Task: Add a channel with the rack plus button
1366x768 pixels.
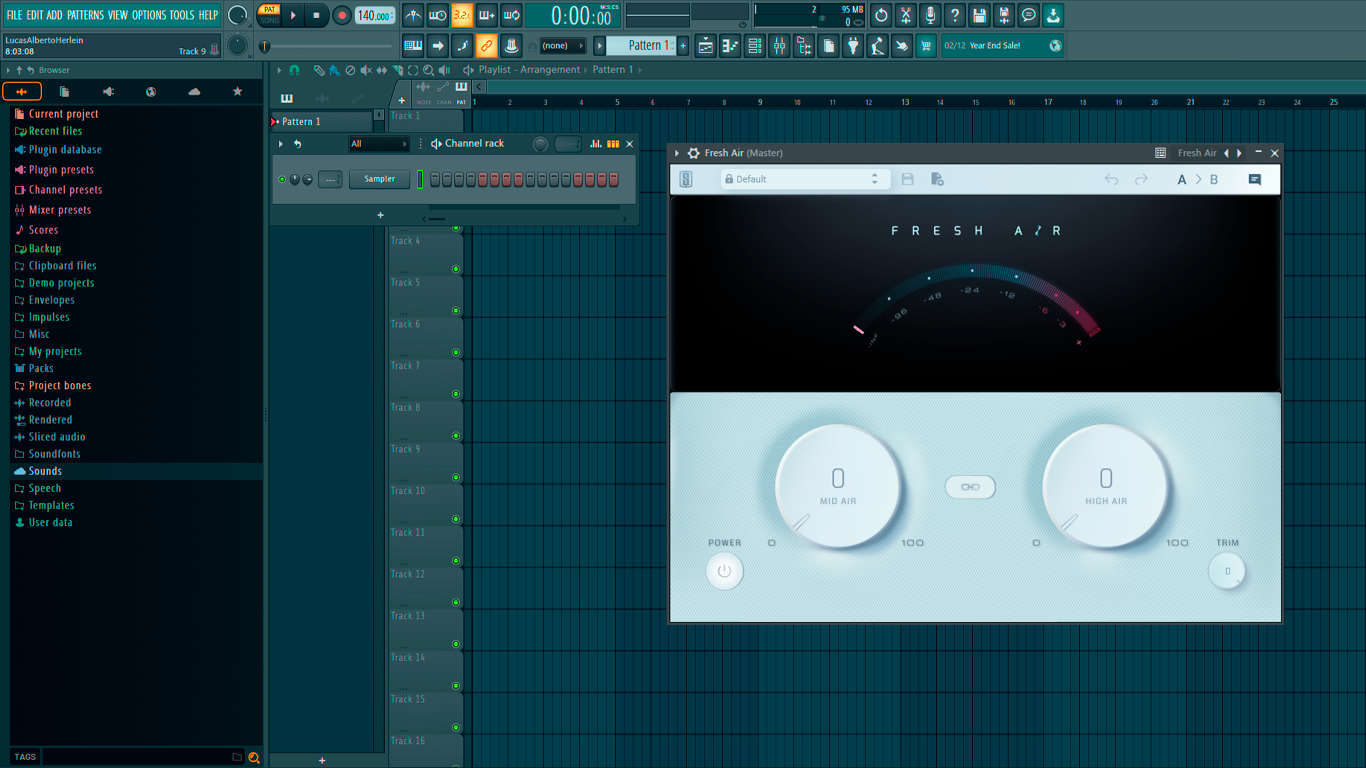Action: click(380, 215)
